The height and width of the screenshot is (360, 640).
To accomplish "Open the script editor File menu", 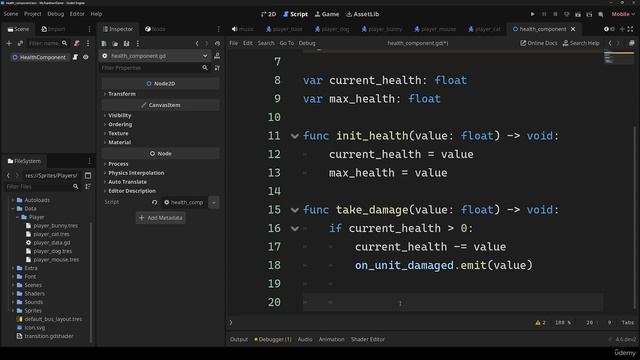I will pos(233,43).
